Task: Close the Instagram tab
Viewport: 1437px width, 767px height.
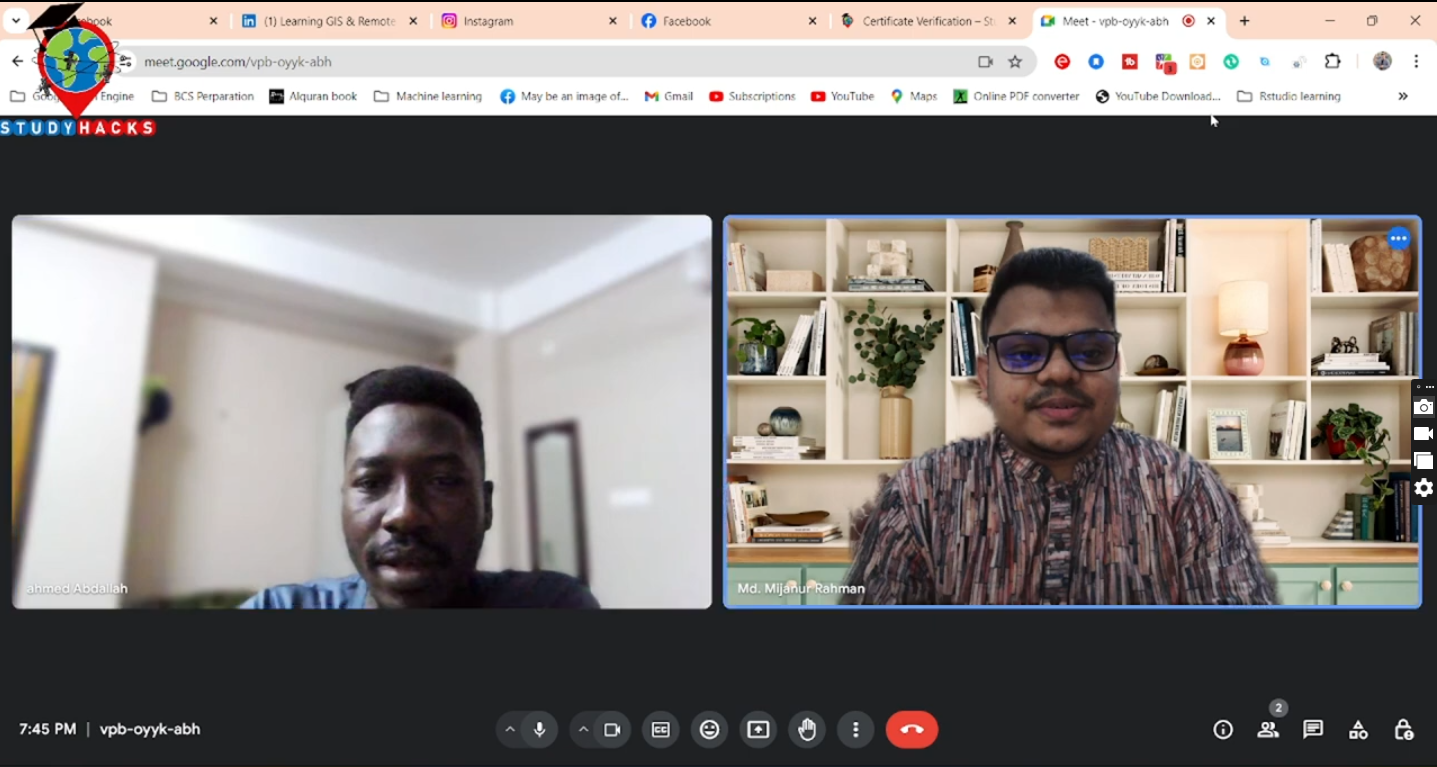Action: [613, 21]
